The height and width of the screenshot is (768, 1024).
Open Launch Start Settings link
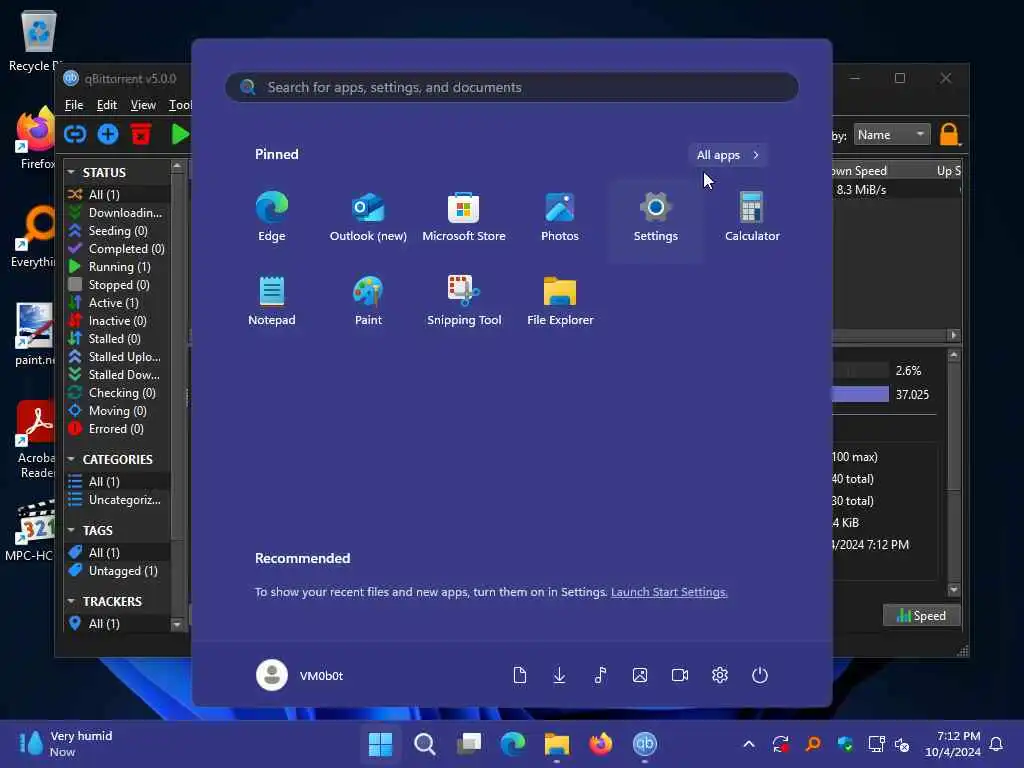669,592
